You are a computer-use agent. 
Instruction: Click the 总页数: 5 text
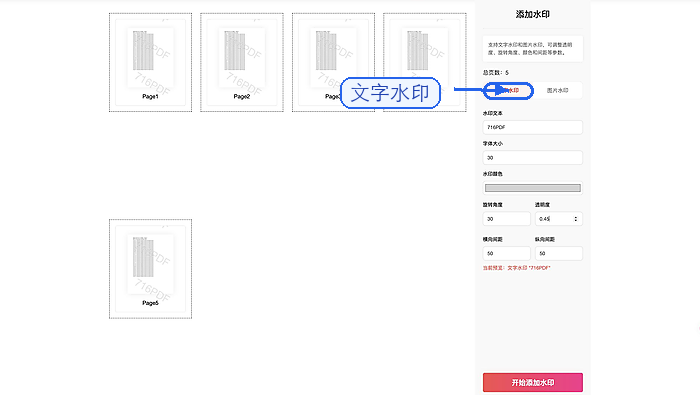tap(496, 72)
